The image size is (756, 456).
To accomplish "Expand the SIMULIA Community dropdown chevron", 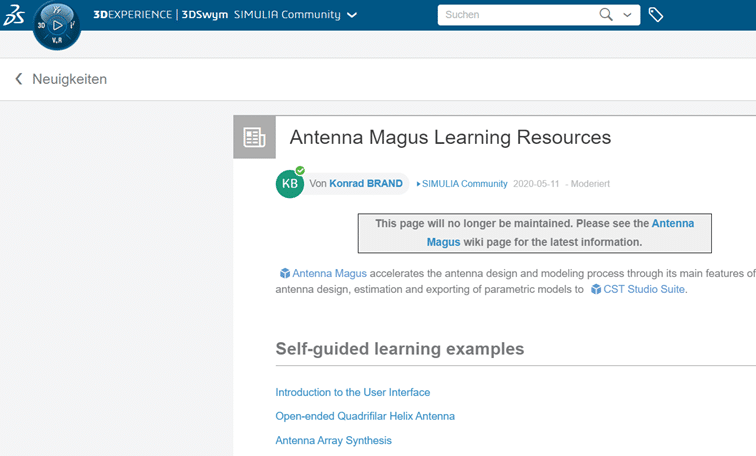I will pyautogui.click(x=352, y=16).
